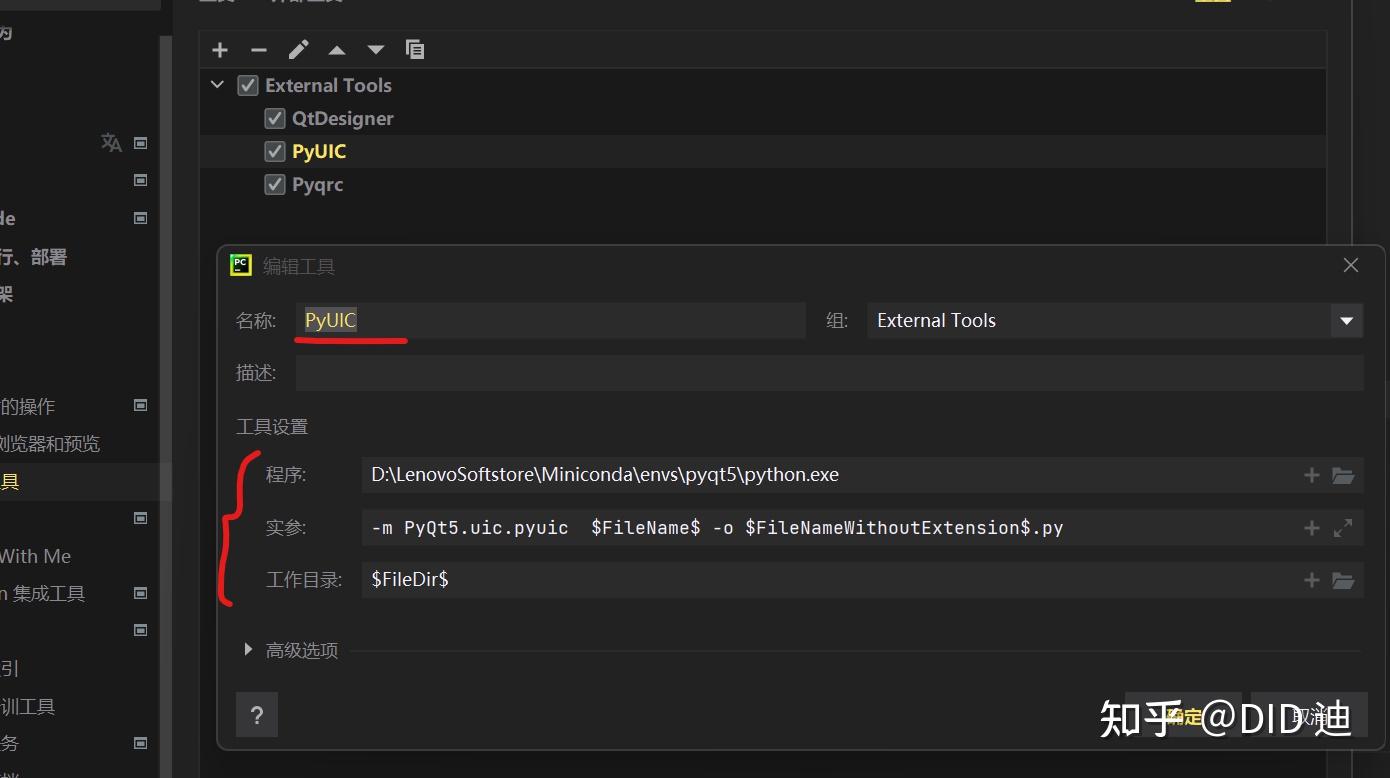Move tool down with arrow icon

pyautogui.click(x=376, y=50)
